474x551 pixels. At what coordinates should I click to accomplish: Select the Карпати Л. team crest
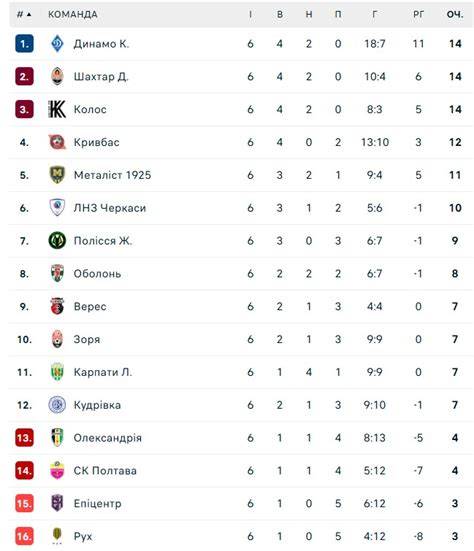coord(57,372)
